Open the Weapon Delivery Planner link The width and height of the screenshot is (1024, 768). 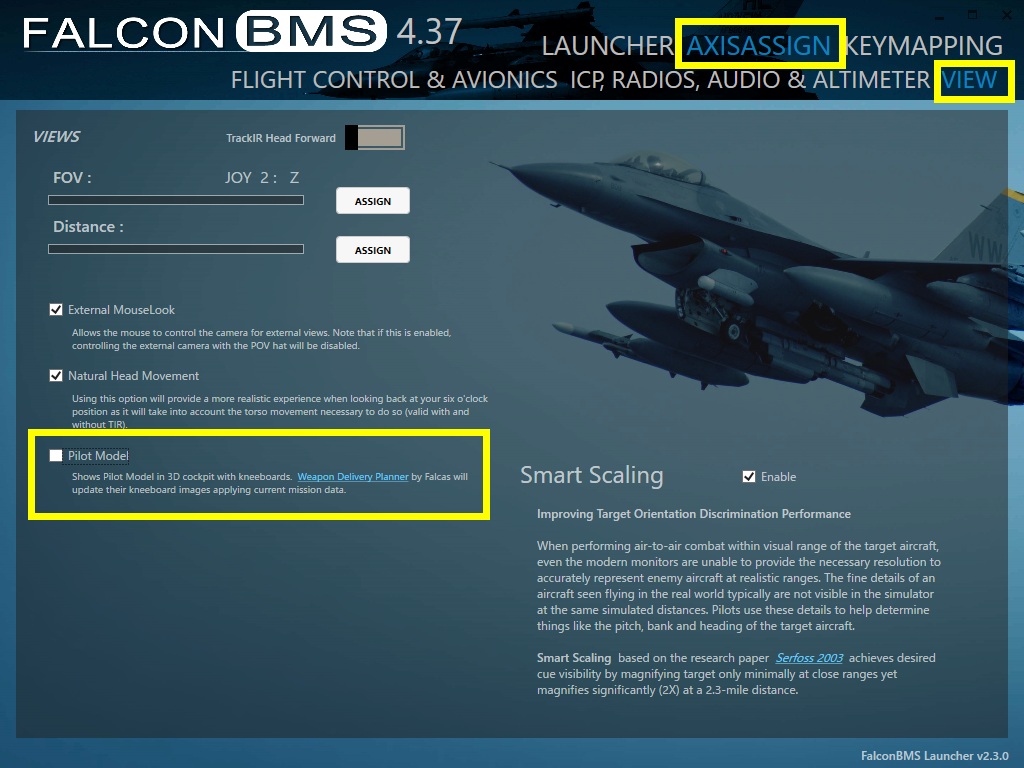[x=353, y=477]
